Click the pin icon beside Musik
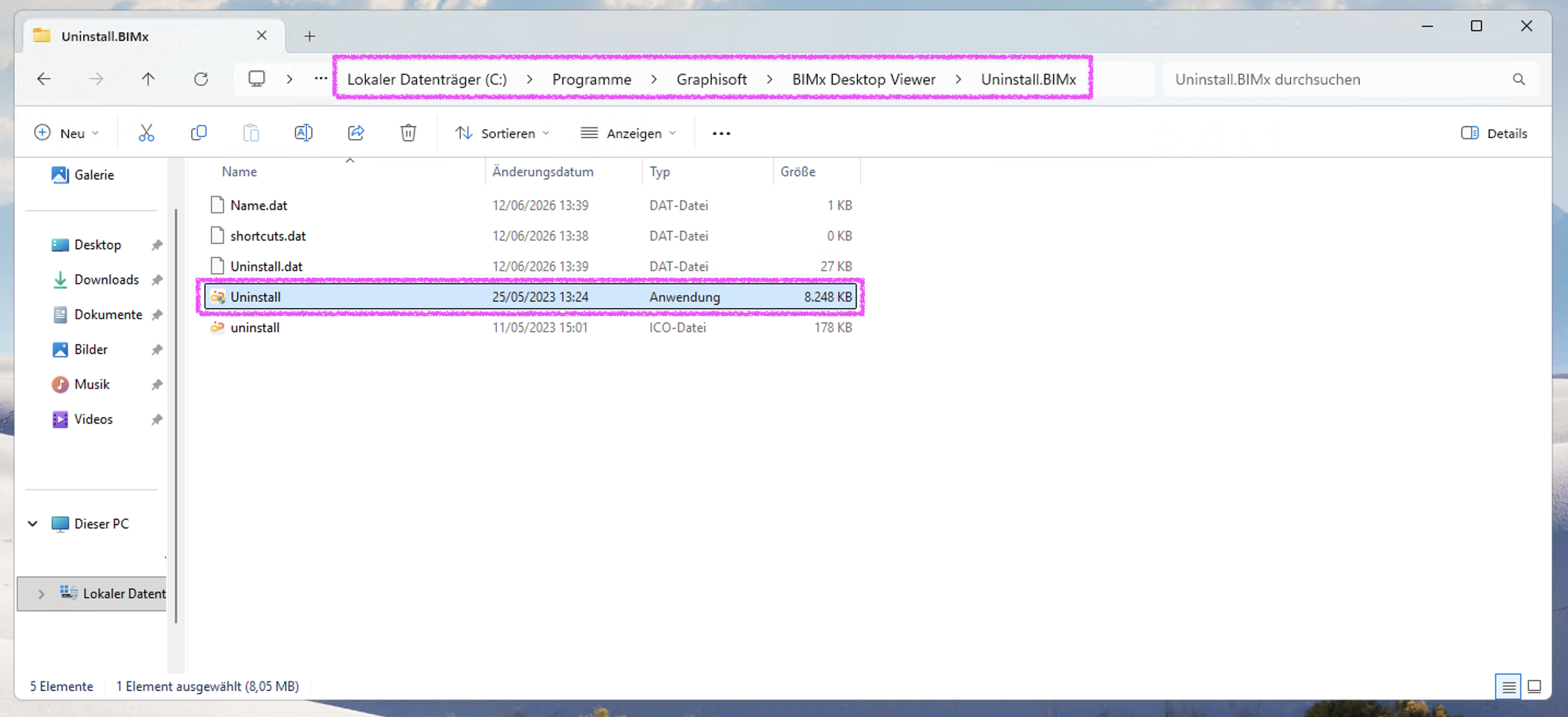Image resolution: width=1568 pixels, height=717 pixels. coord(157,385)
